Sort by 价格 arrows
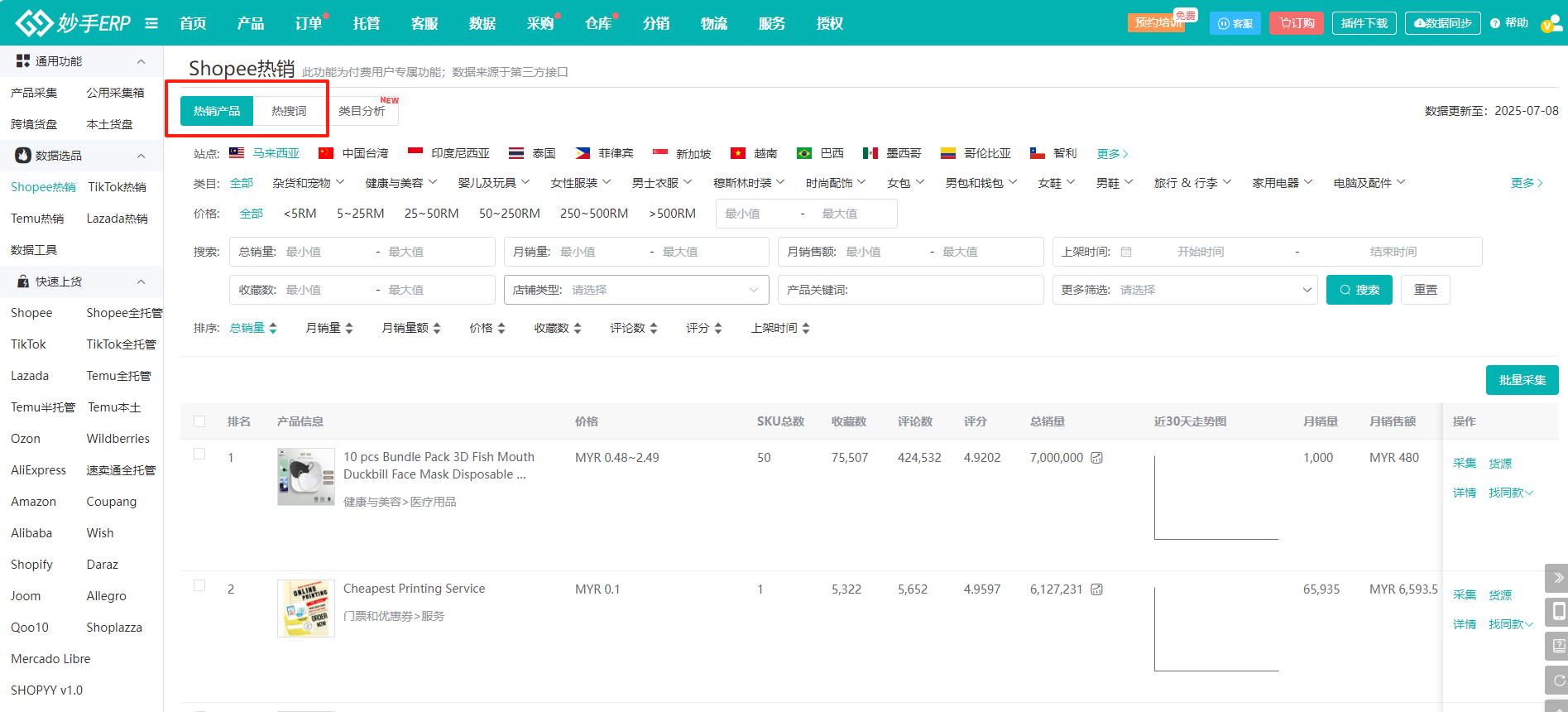The width and height of the screenshot is (1568, 712). click(x=501, y=329)
